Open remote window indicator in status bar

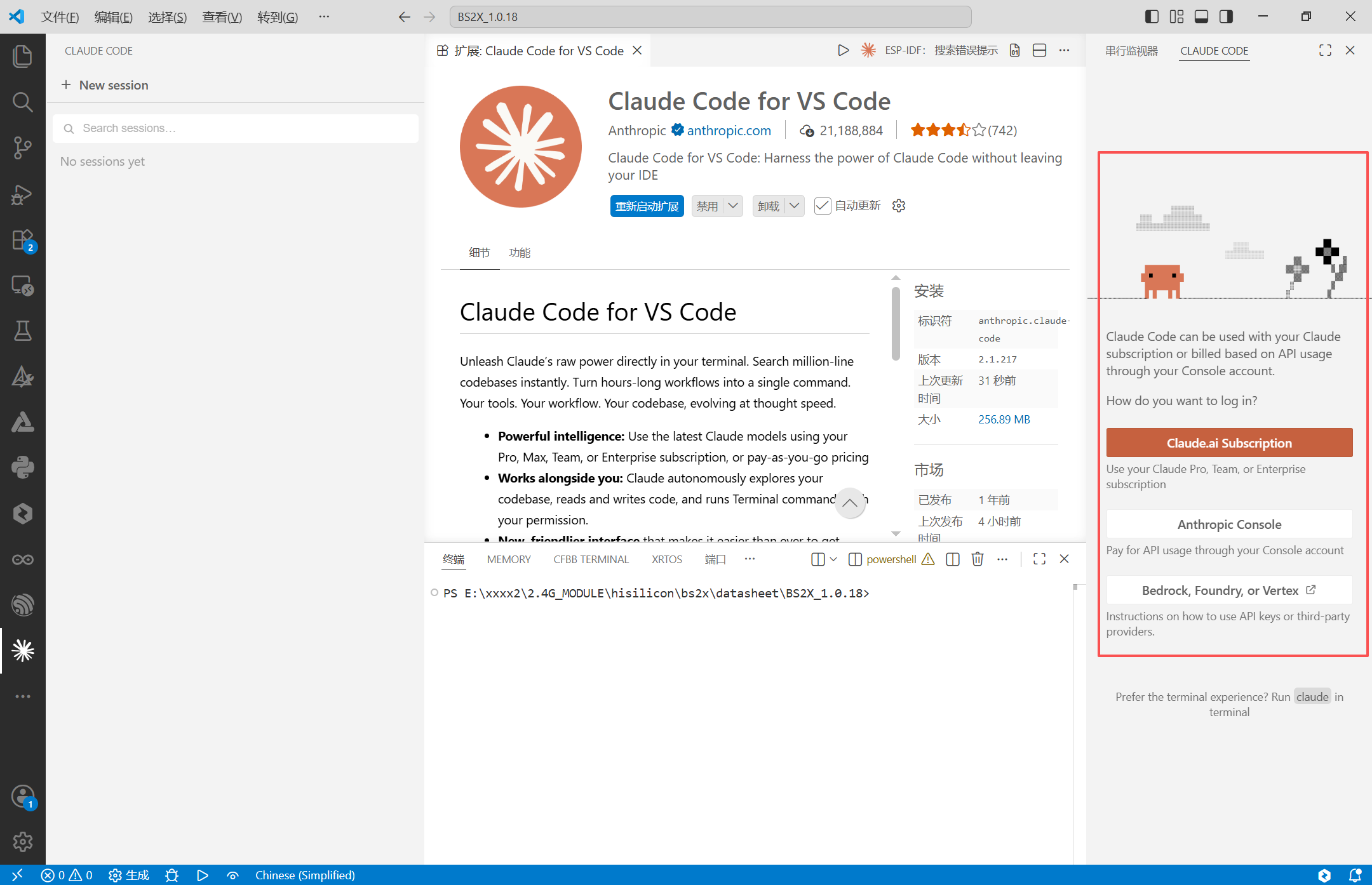click(17, 875)
